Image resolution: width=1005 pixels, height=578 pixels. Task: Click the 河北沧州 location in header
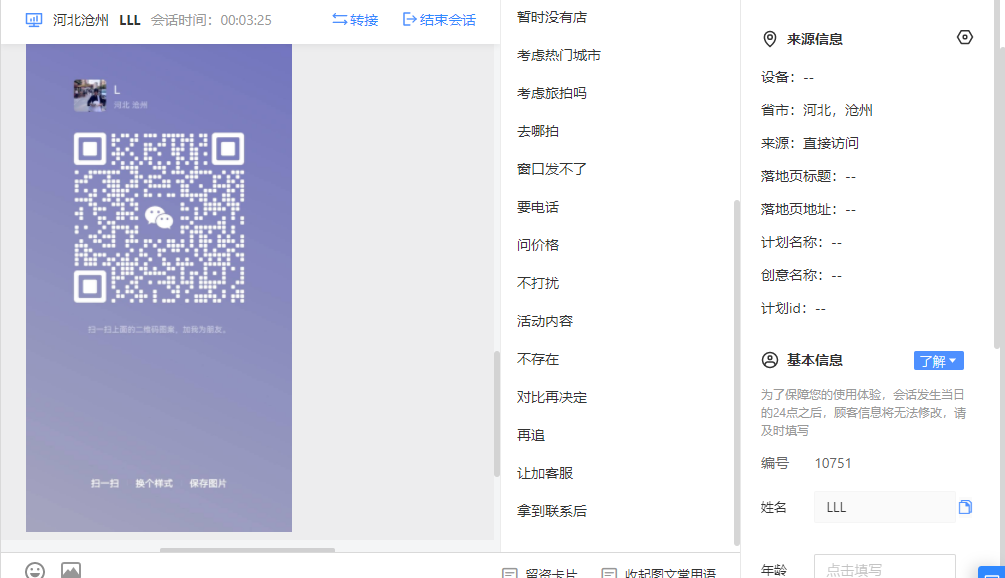point(81,21)
